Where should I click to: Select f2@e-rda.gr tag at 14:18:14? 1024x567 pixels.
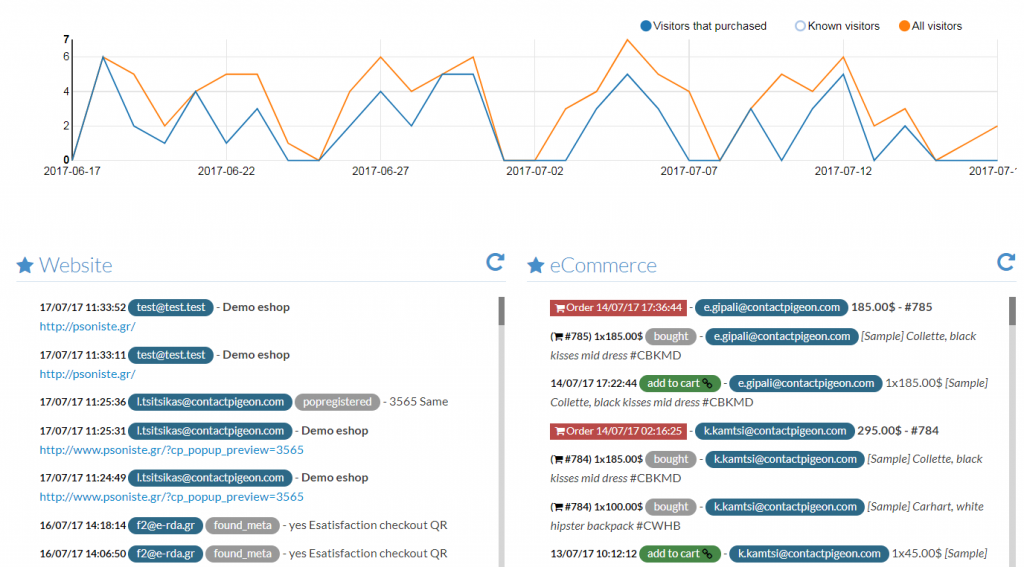165,525
